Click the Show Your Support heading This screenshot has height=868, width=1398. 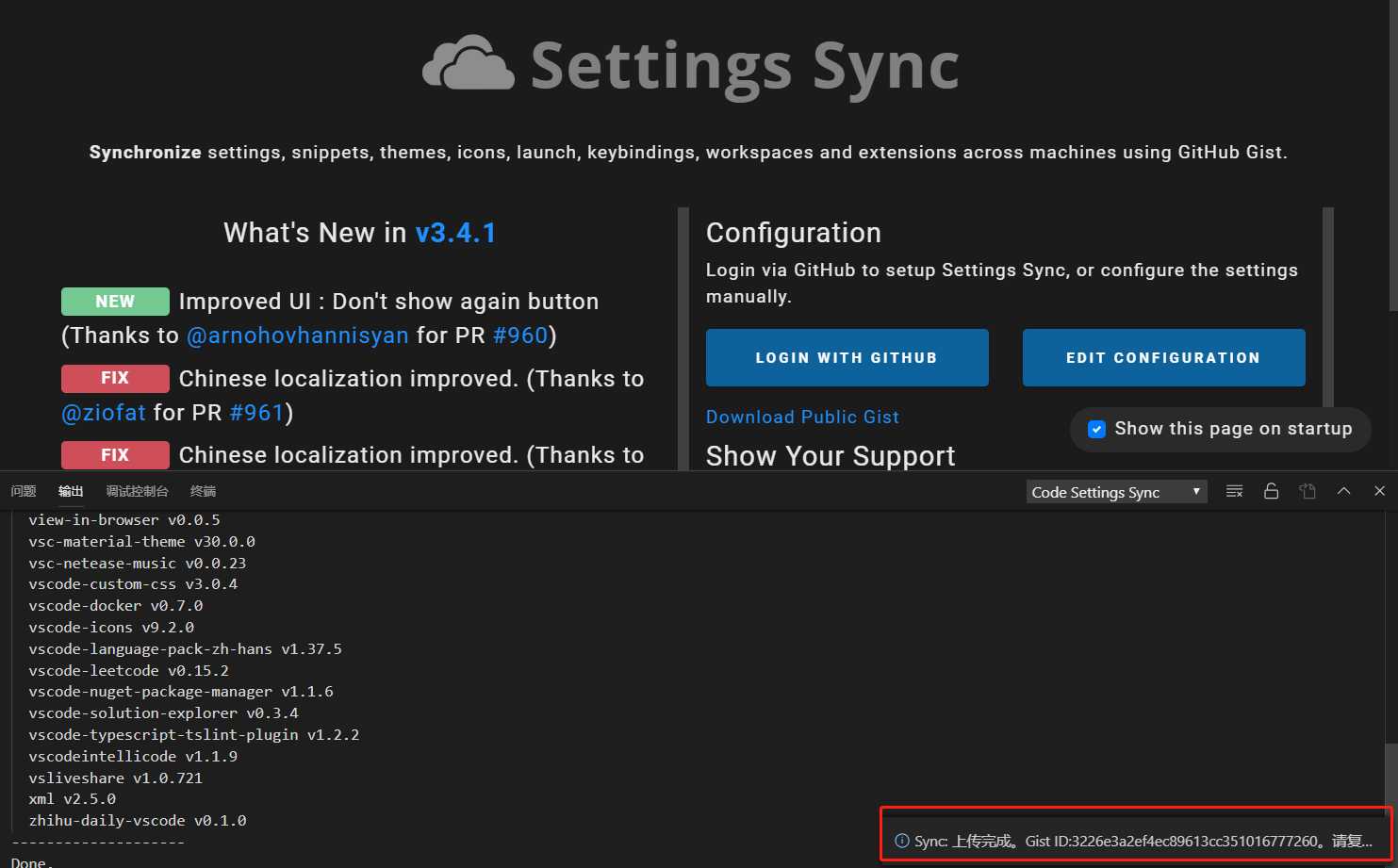click(x=831, y=456)
